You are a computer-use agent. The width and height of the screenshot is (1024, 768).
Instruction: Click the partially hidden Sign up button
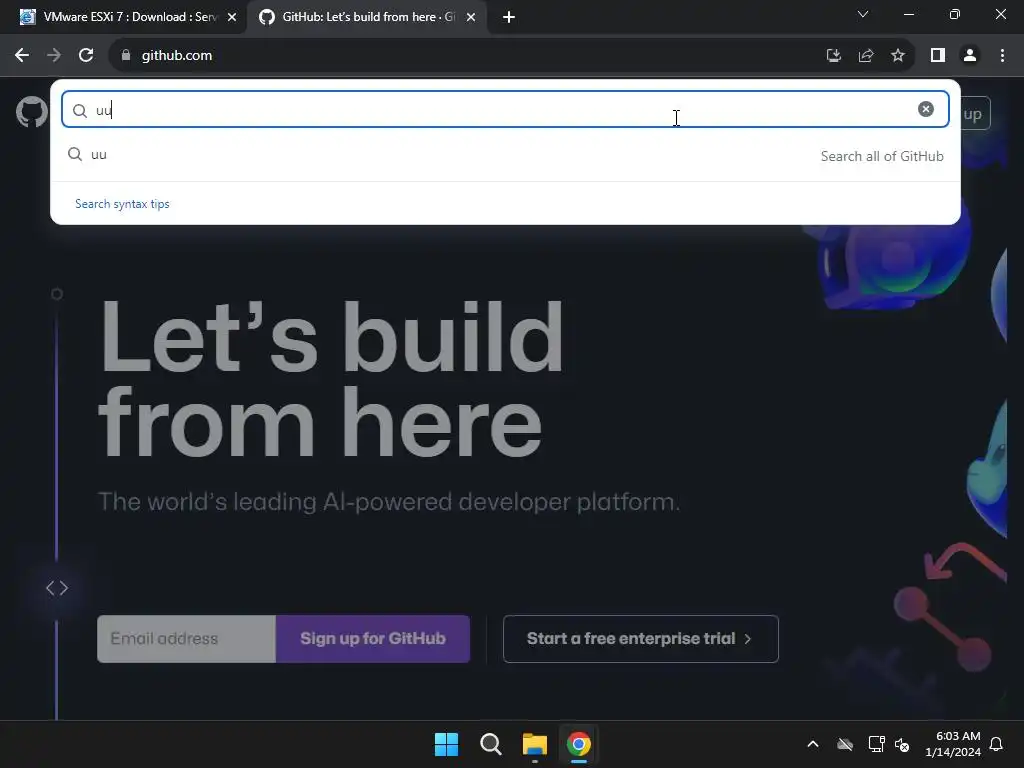(x=975, y=114)
